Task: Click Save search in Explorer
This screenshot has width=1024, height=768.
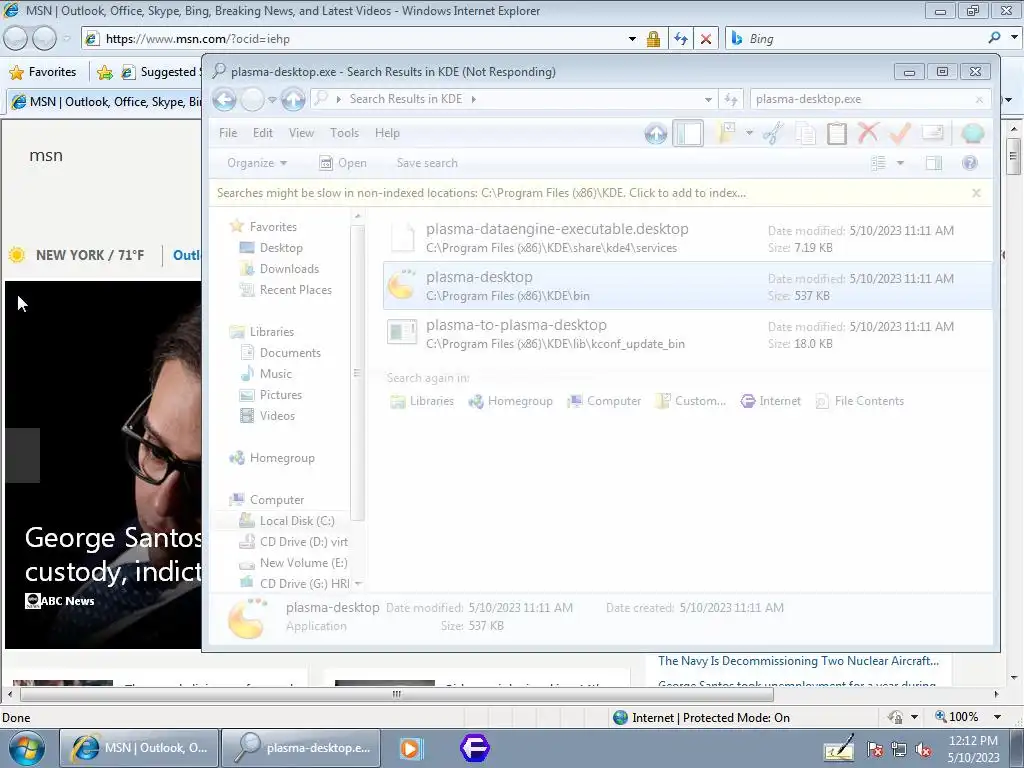Action: click(427, 163)
